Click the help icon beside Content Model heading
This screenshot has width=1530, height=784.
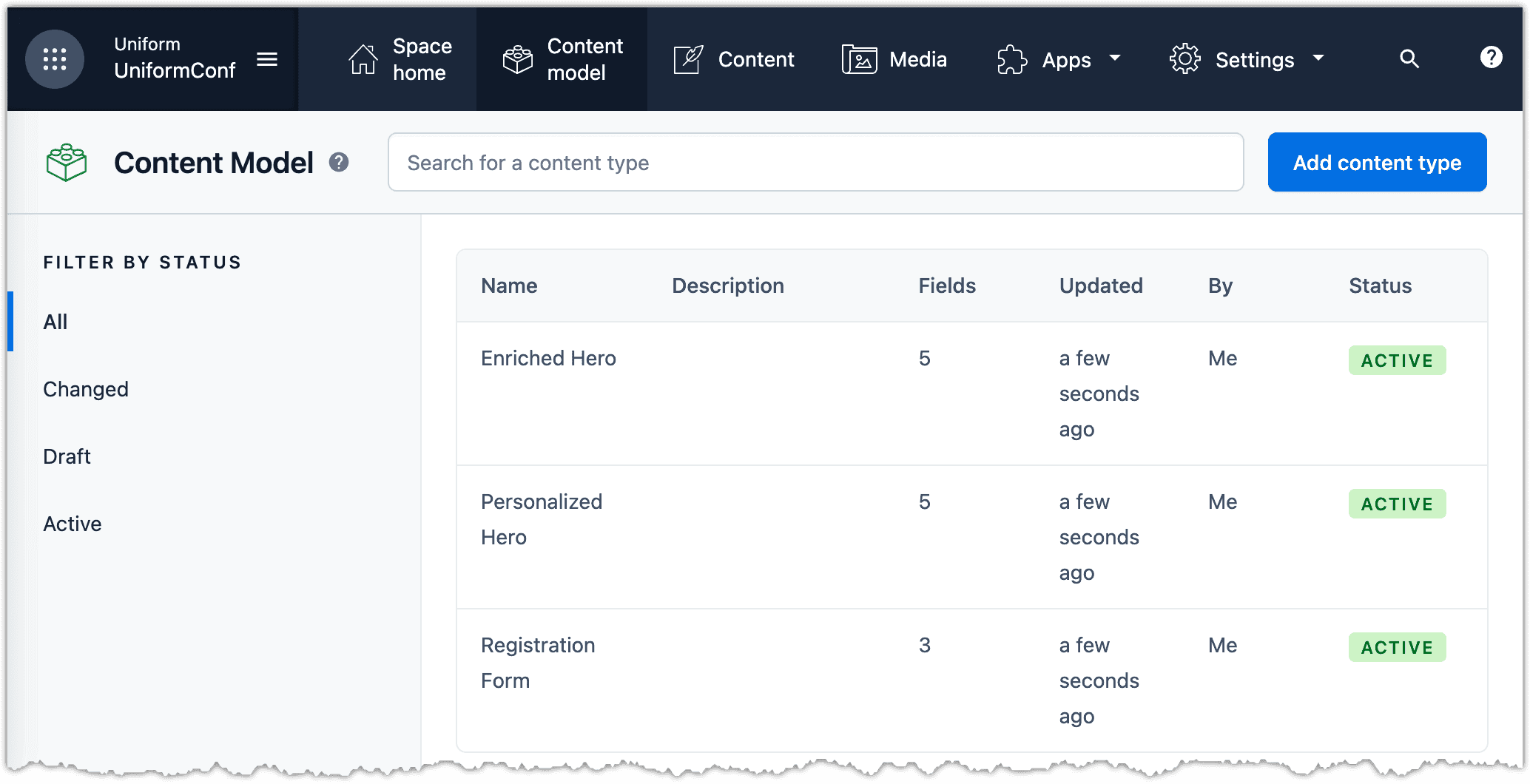pos(340,162)
